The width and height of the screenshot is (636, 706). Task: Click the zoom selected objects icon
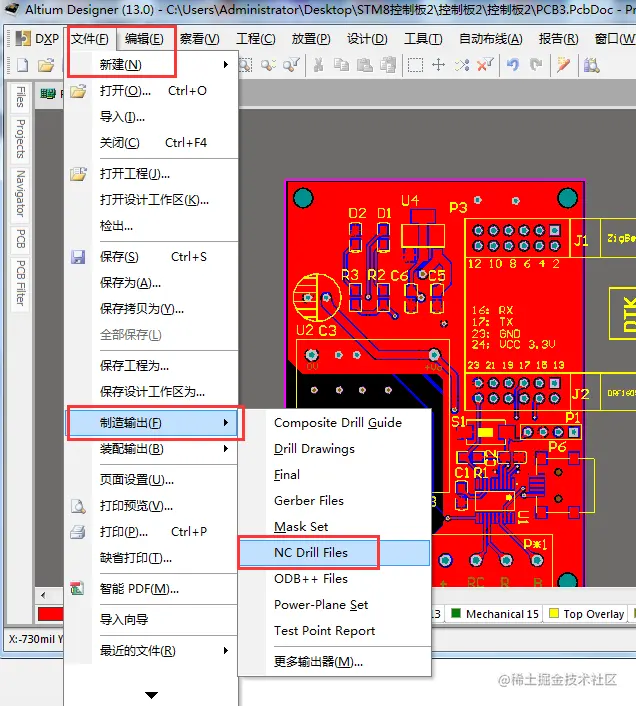point(268,65)
